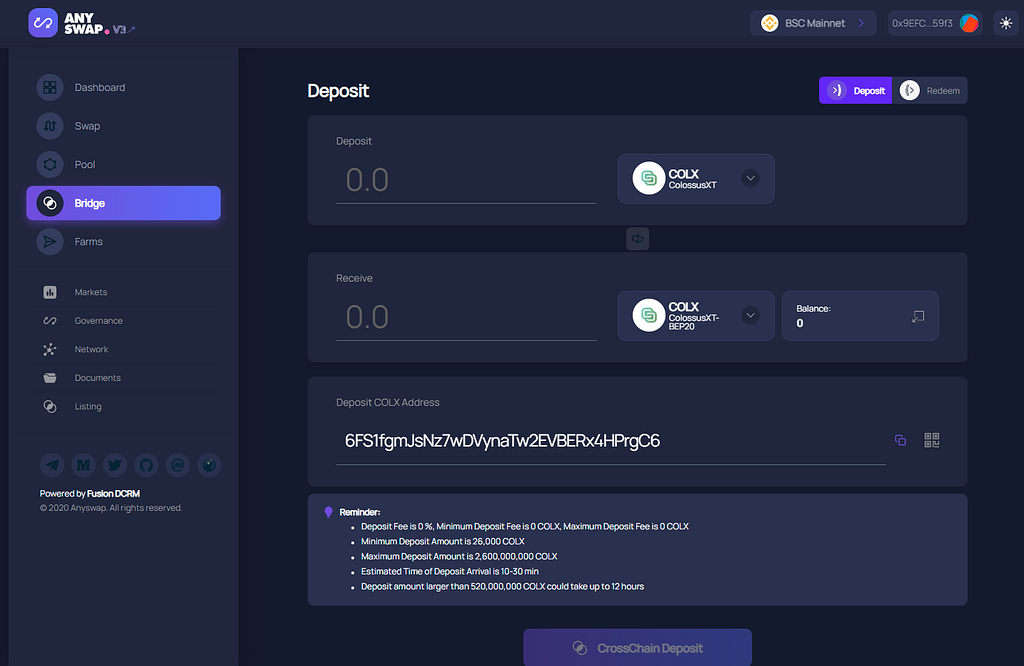Click the Markets chart icon
The height and width of the screenshot is (666, 1024).
50,292
